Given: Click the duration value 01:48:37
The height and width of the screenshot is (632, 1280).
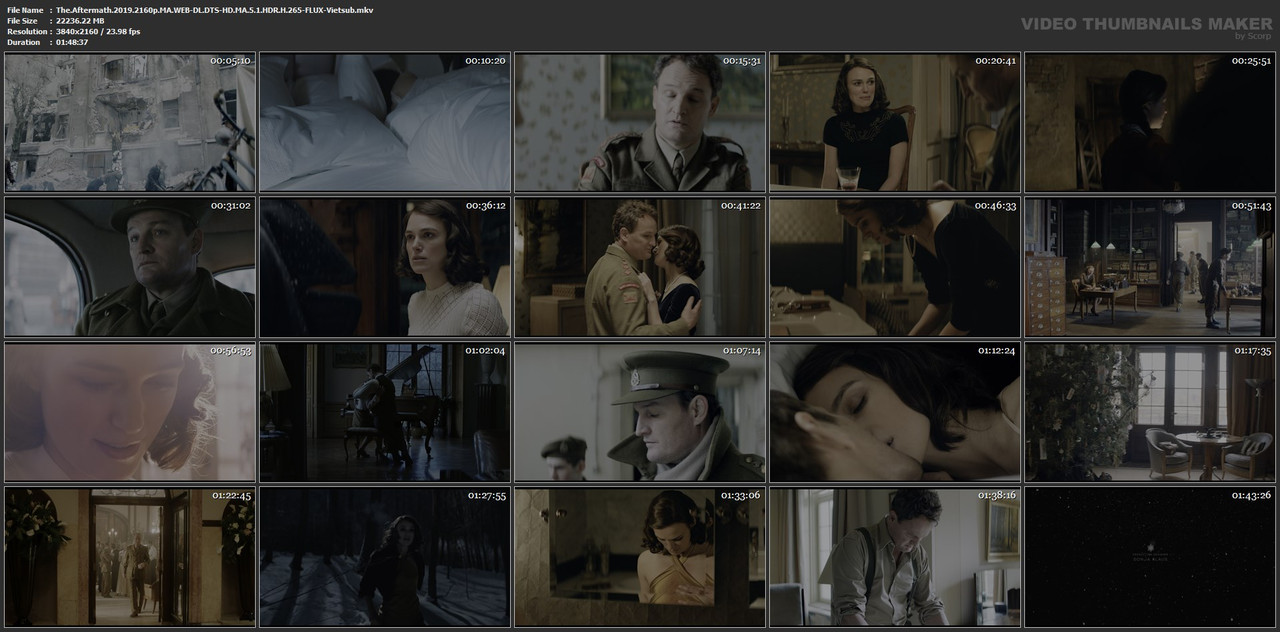Looking at the screenshot, I should point(73,42).
